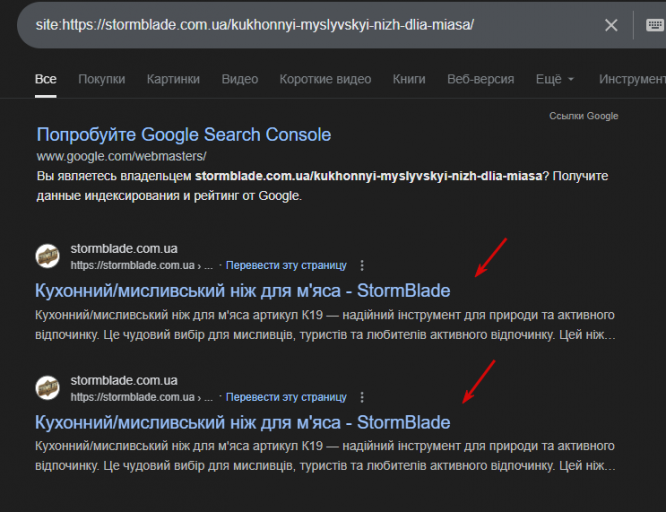Click favicon of first stormblade.com.ua result
This screenshot has height=512, width=666.
click(x=48, y=256)
